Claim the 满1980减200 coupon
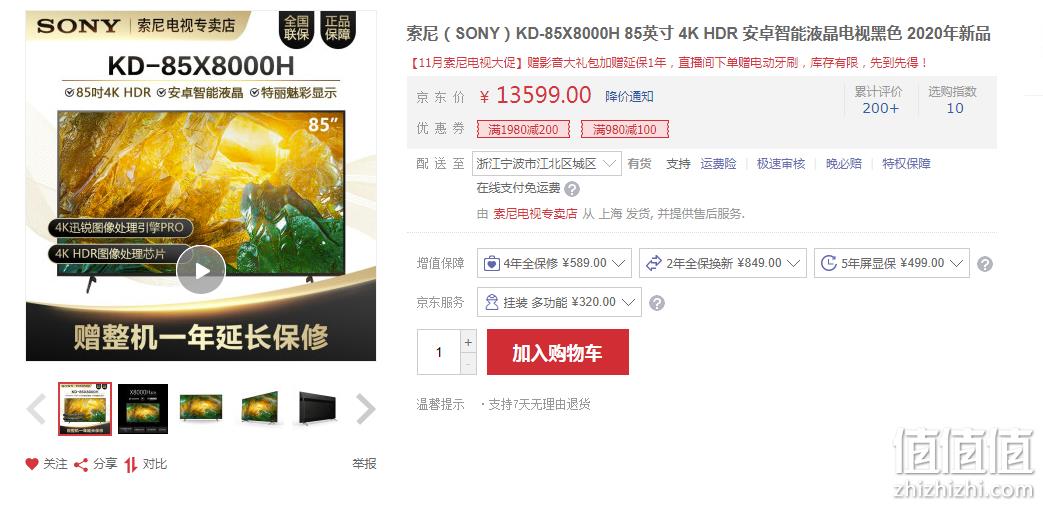This screenshot has width=1043, height=507. pos(523,129)
